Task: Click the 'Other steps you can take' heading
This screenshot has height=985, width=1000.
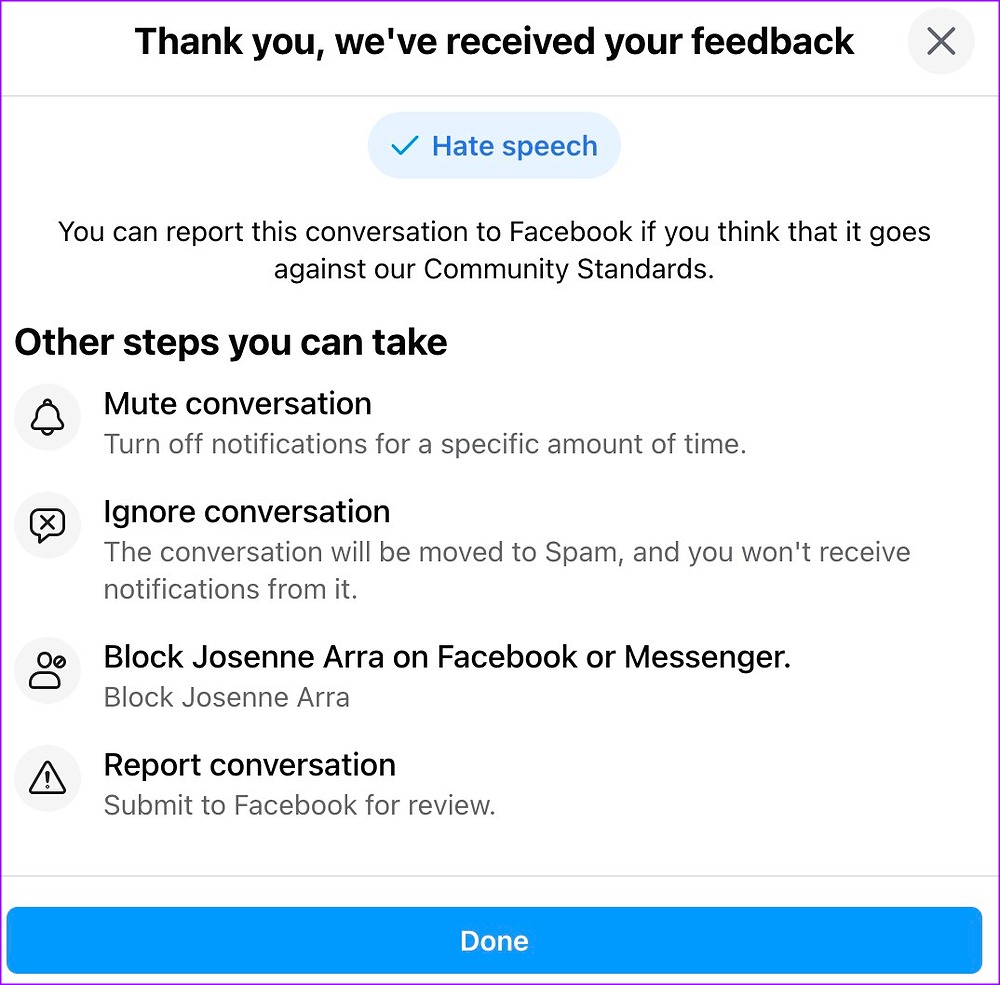Action: [231, 342]
